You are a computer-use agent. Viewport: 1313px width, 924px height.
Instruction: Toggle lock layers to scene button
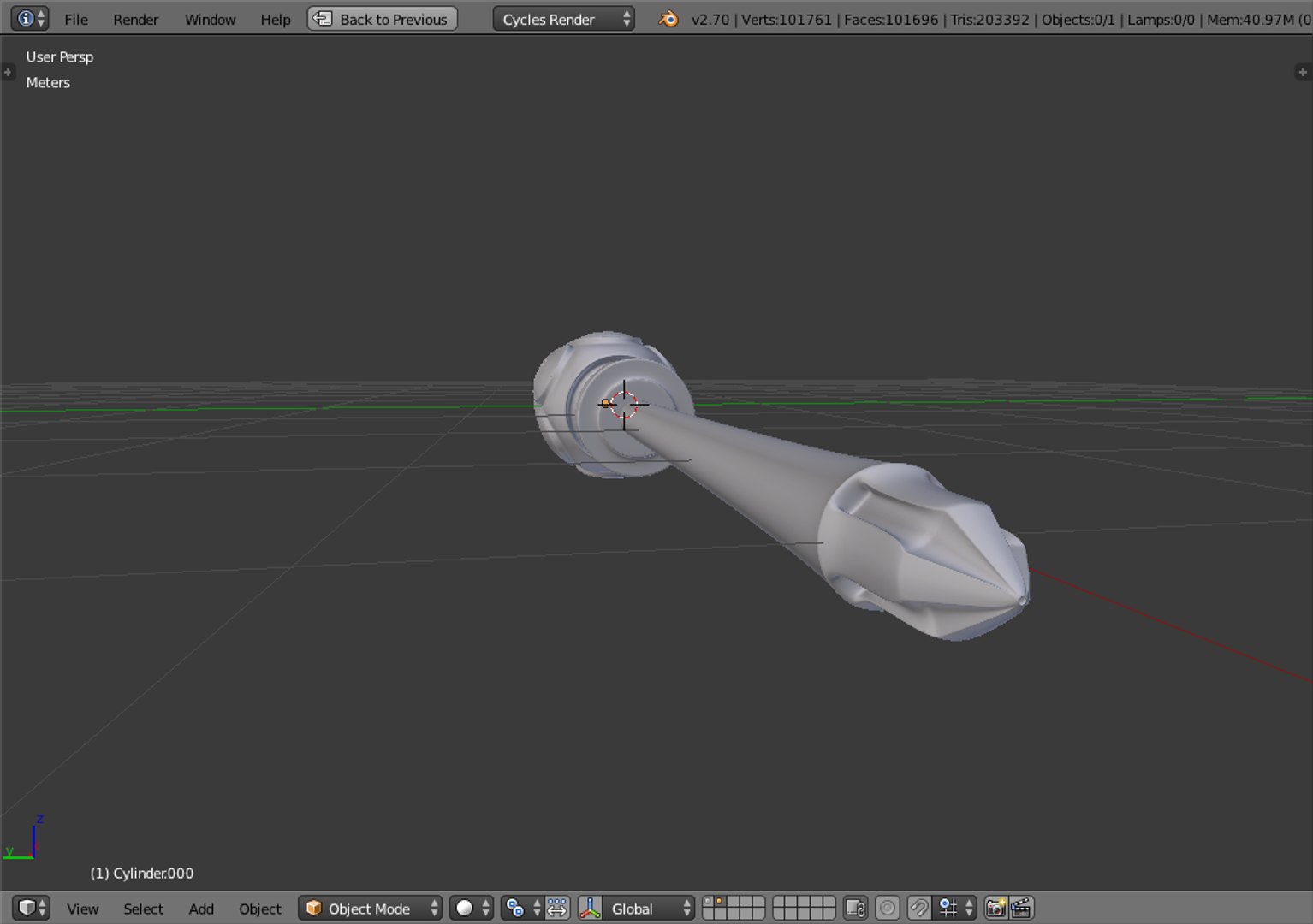855,908
